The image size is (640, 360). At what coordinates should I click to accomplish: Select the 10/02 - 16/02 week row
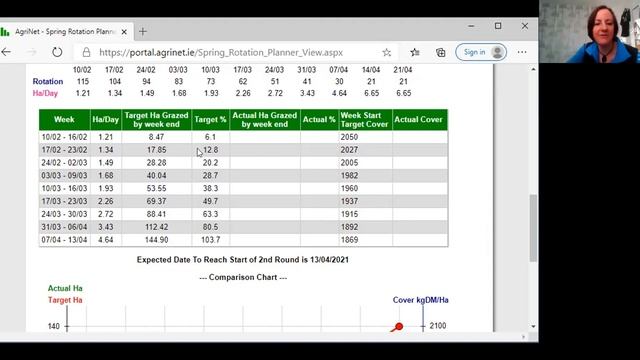[244, 137]
